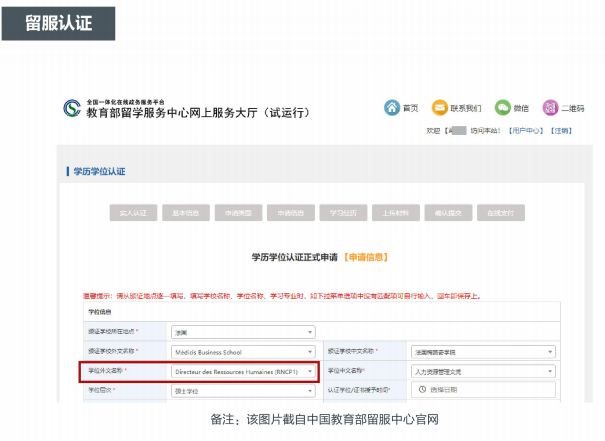Select the 基本信息 step tab
605x441 pixels.
point(186,213)
